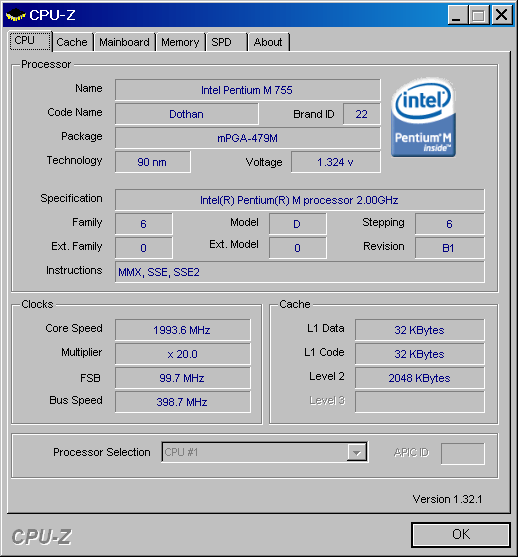518x557 pixels.
Task: Click the Revision value B1
Action: click(x=449, y=248)
